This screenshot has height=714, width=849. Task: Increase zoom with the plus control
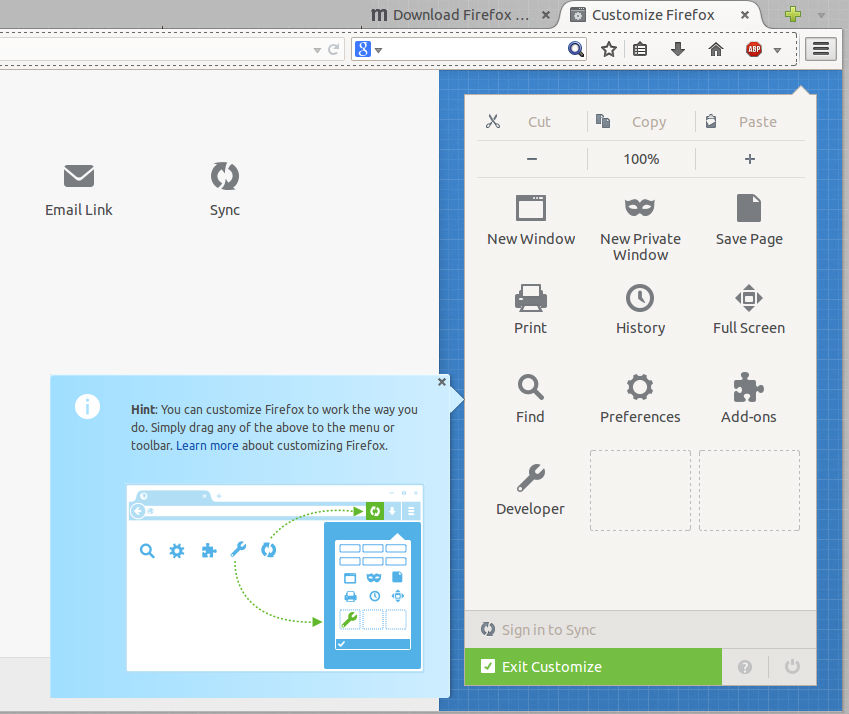coord(750,158)
